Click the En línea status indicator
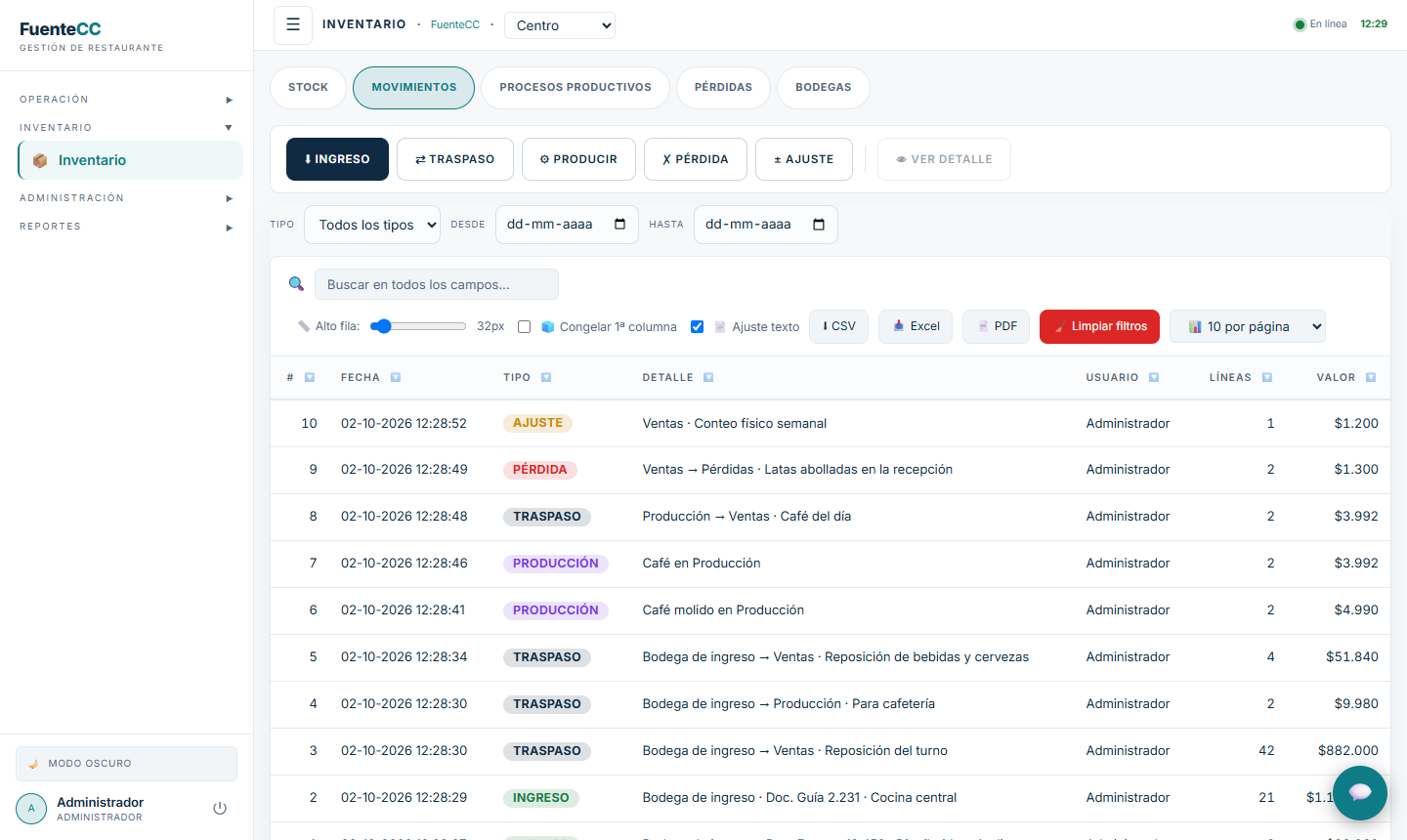The image size is (1407, 840). click(x=1320, y=24)
